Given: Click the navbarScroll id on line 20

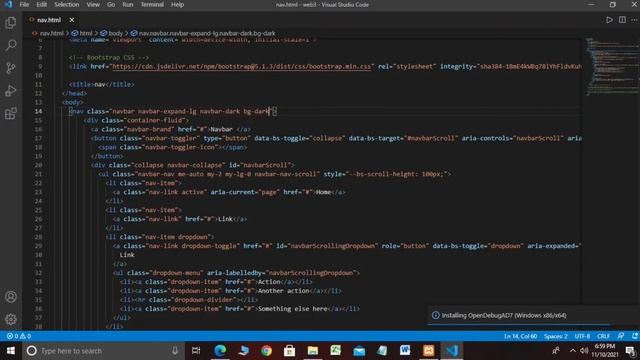Looking at the screenshot, I should 265,165.
